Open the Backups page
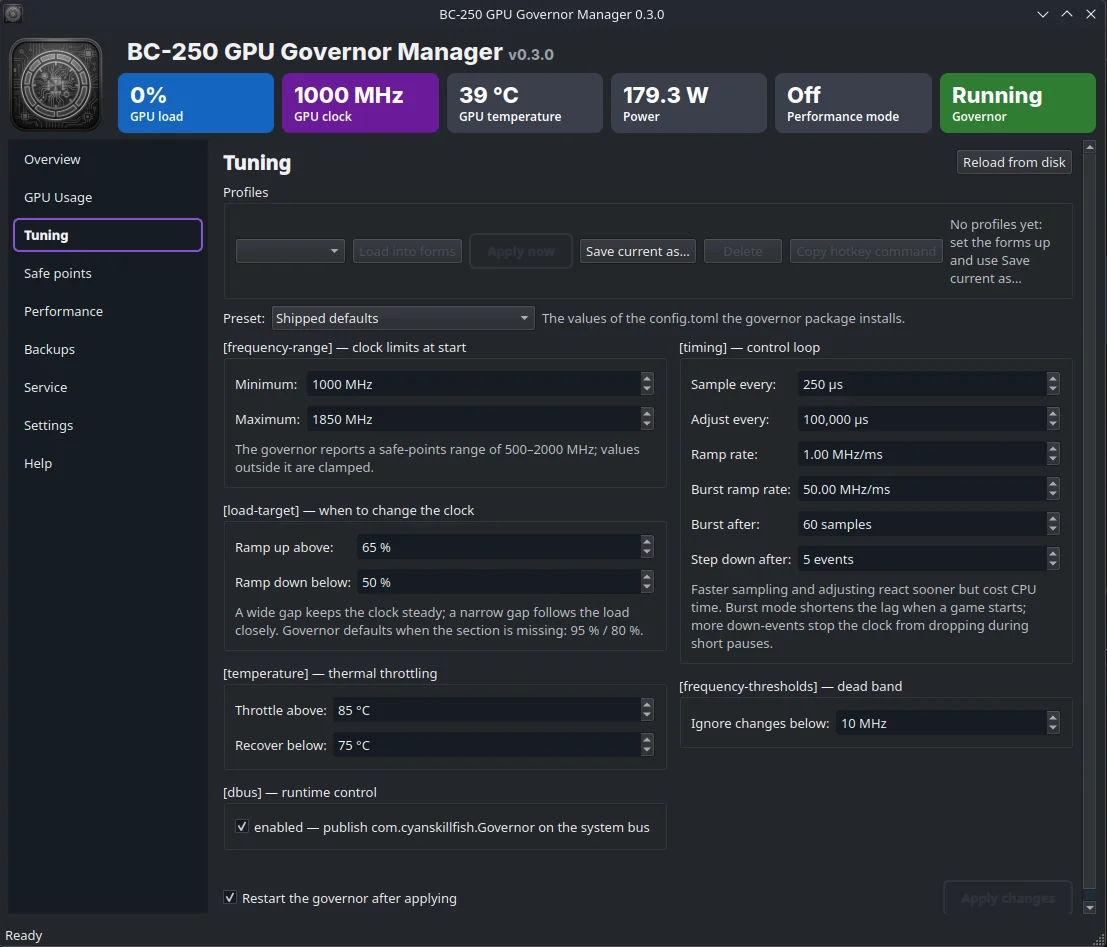 108,350
